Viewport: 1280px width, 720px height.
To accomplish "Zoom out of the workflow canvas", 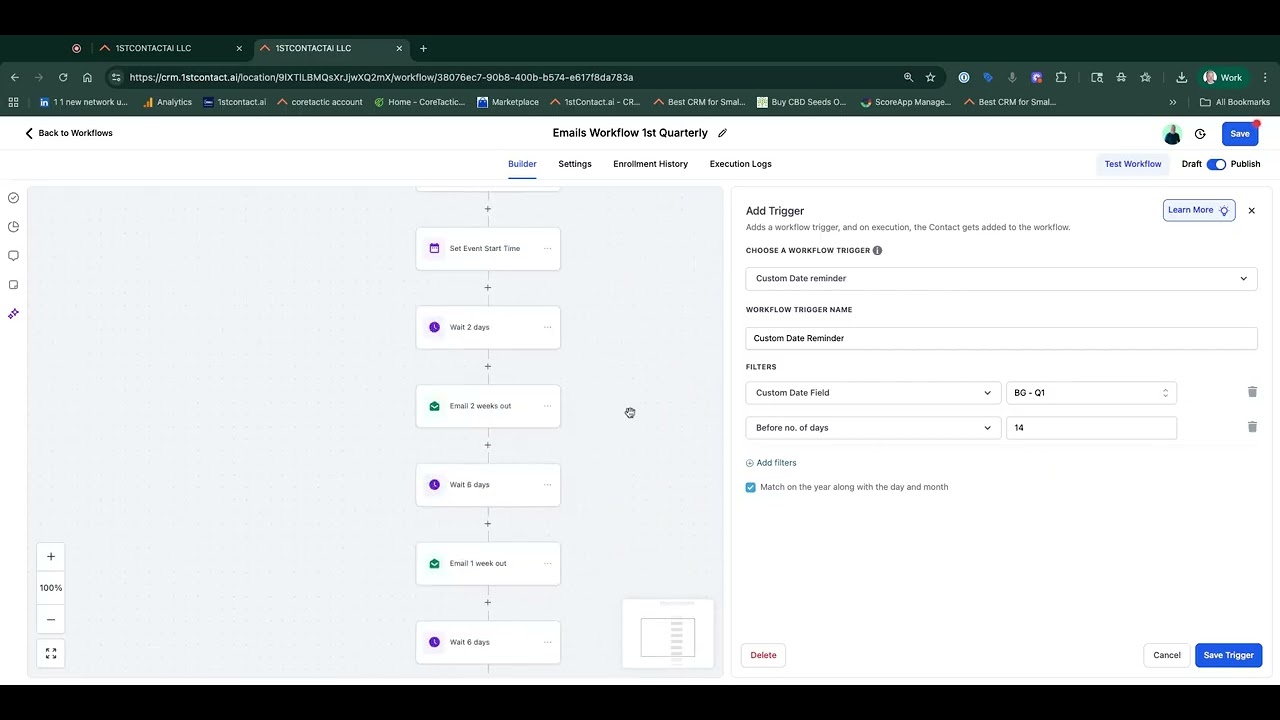I will [x=51, y=619].
